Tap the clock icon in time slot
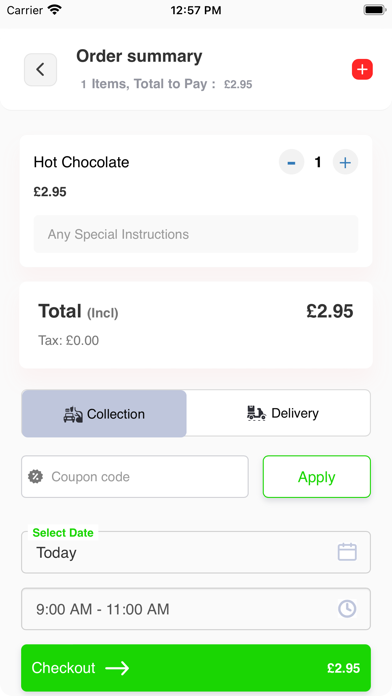 click(347, 609)
